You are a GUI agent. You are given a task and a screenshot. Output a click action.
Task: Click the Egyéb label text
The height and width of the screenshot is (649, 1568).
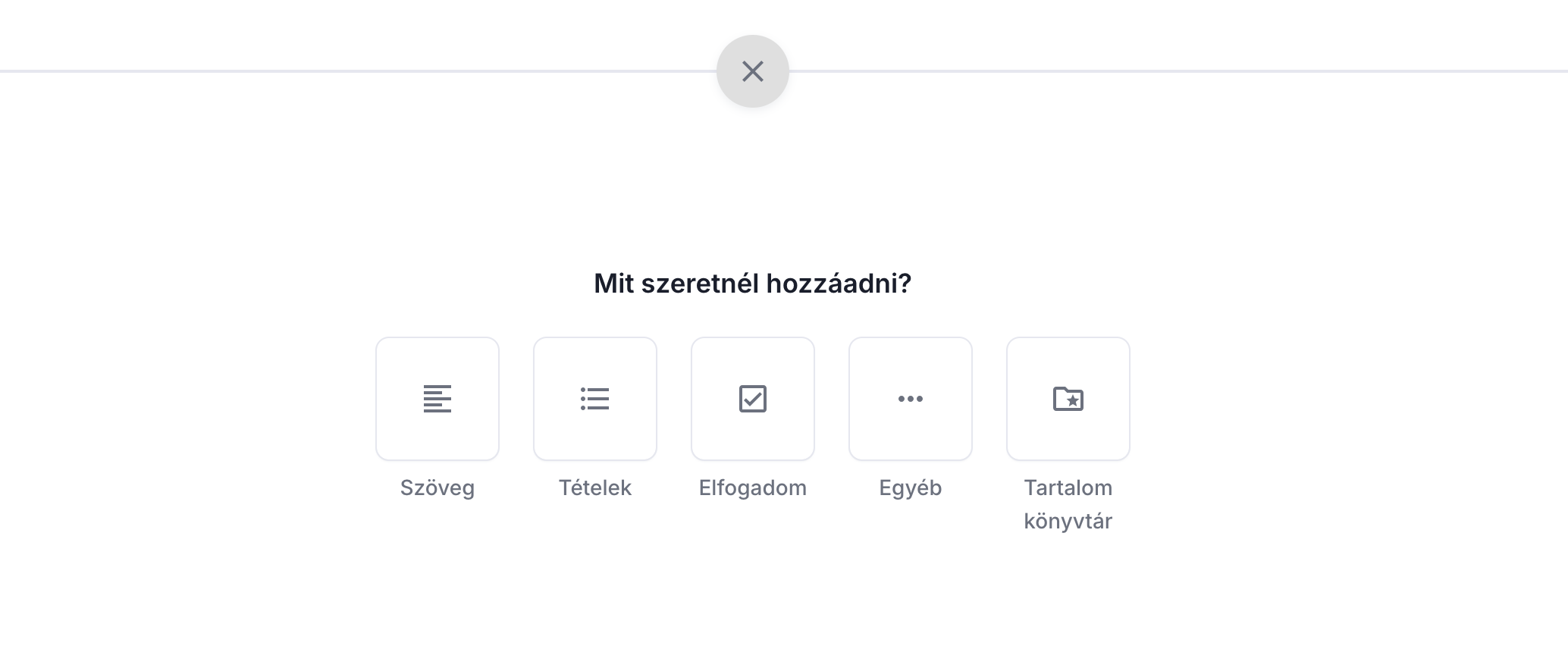pyautogui.click(x=911, y=488)
